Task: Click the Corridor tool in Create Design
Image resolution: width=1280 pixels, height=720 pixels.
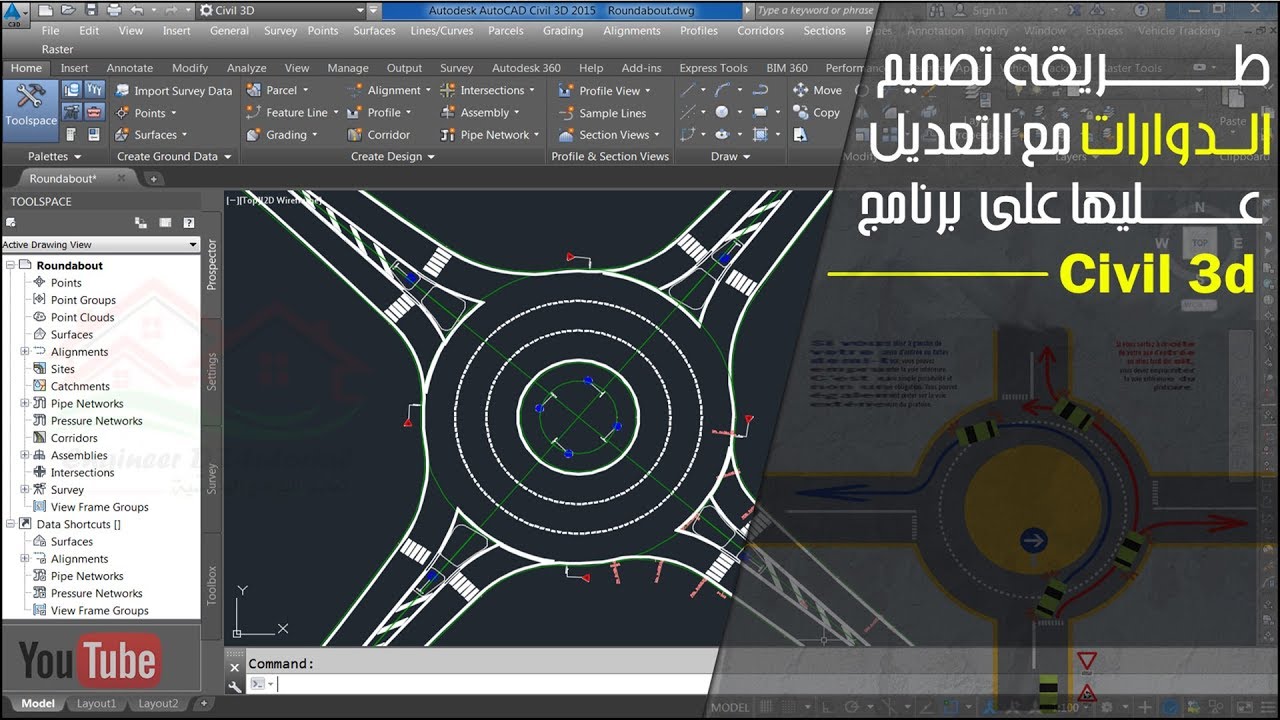Action: [378, 135]
